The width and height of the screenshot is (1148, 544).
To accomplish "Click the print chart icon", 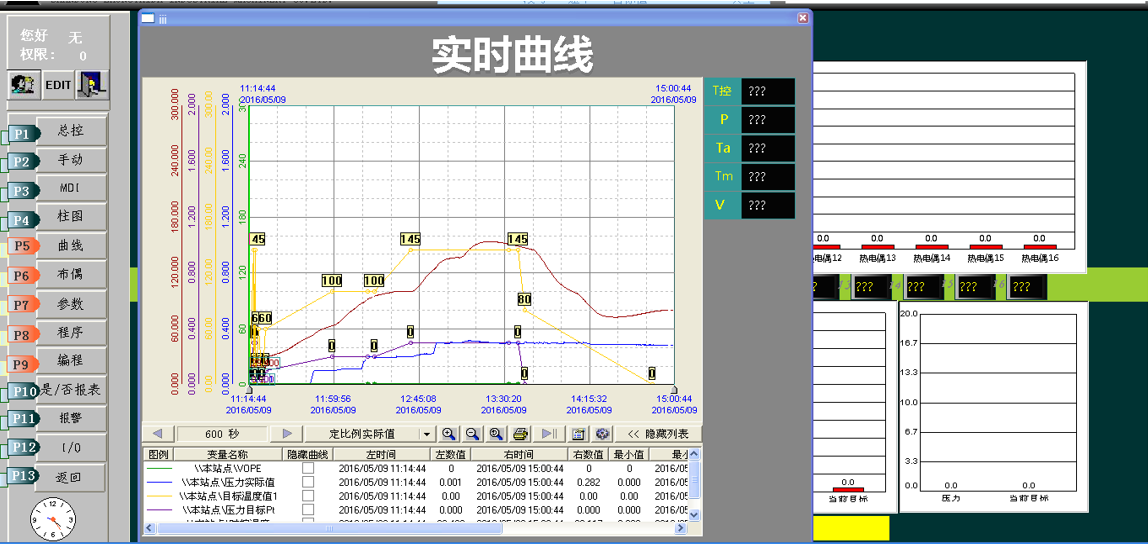I will pyautogui.click(x=520, y=433).
